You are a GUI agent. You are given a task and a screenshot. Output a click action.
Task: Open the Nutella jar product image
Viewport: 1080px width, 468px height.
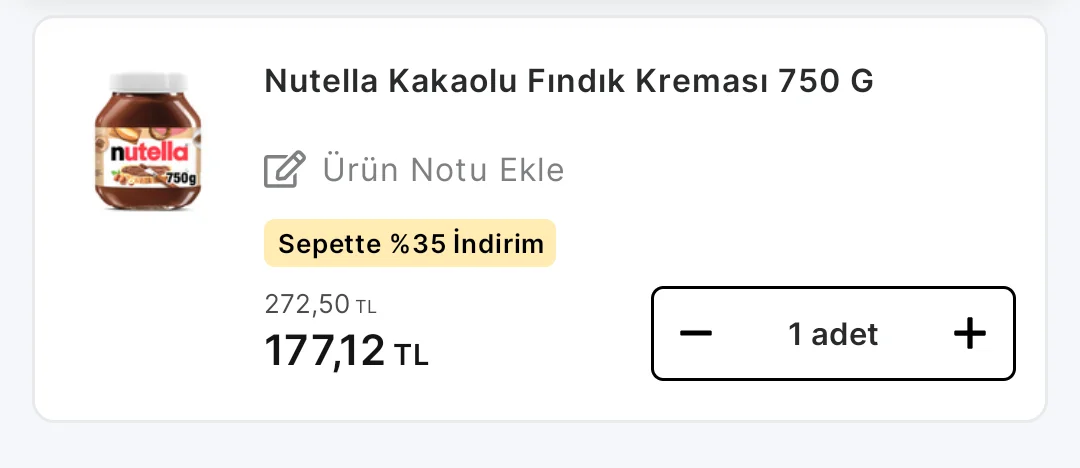pyautogui.click(x=149, y=140)
